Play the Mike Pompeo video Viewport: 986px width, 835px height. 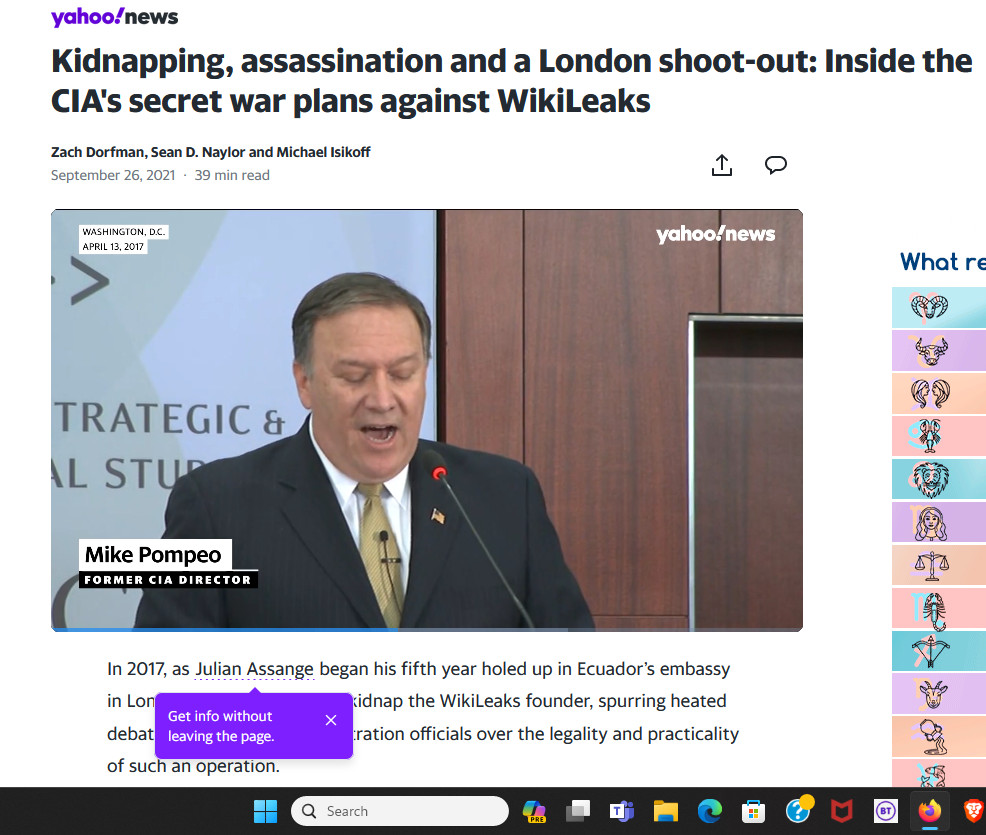pos(426,420)
